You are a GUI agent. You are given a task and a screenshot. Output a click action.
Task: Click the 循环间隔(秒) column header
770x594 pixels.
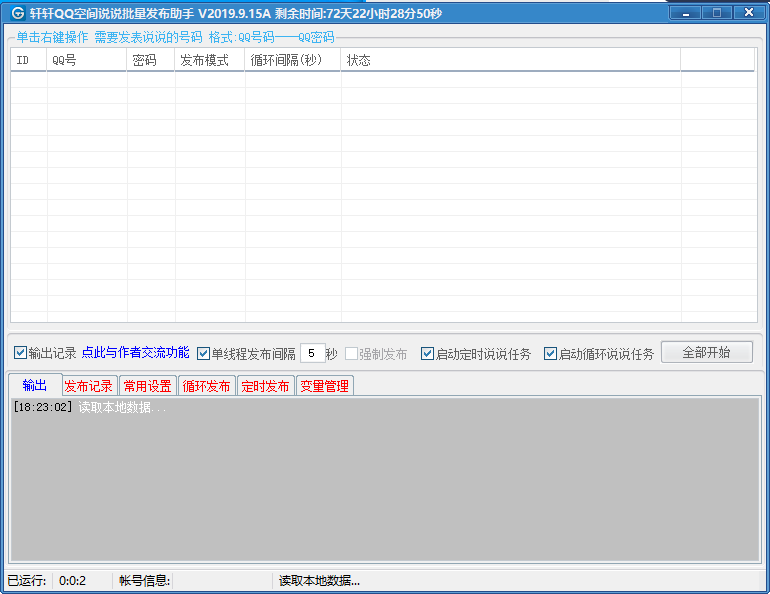click(x=293, y=60)
